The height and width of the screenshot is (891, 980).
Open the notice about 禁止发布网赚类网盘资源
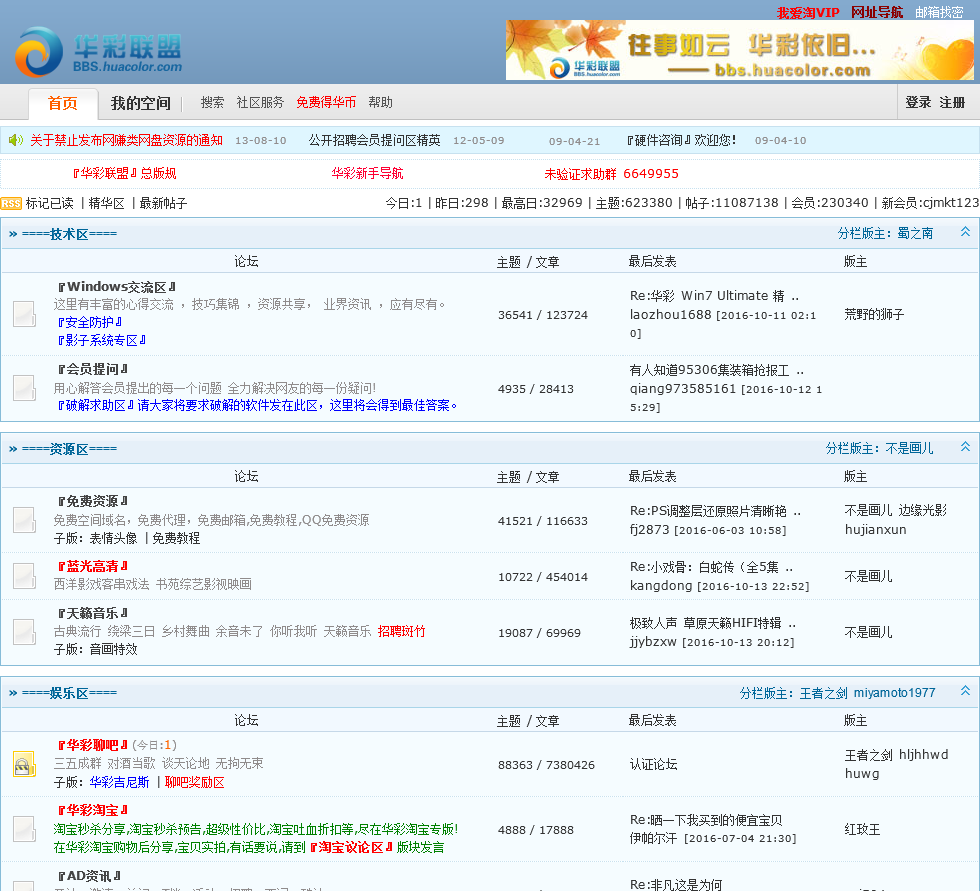(x=126, y=140)
